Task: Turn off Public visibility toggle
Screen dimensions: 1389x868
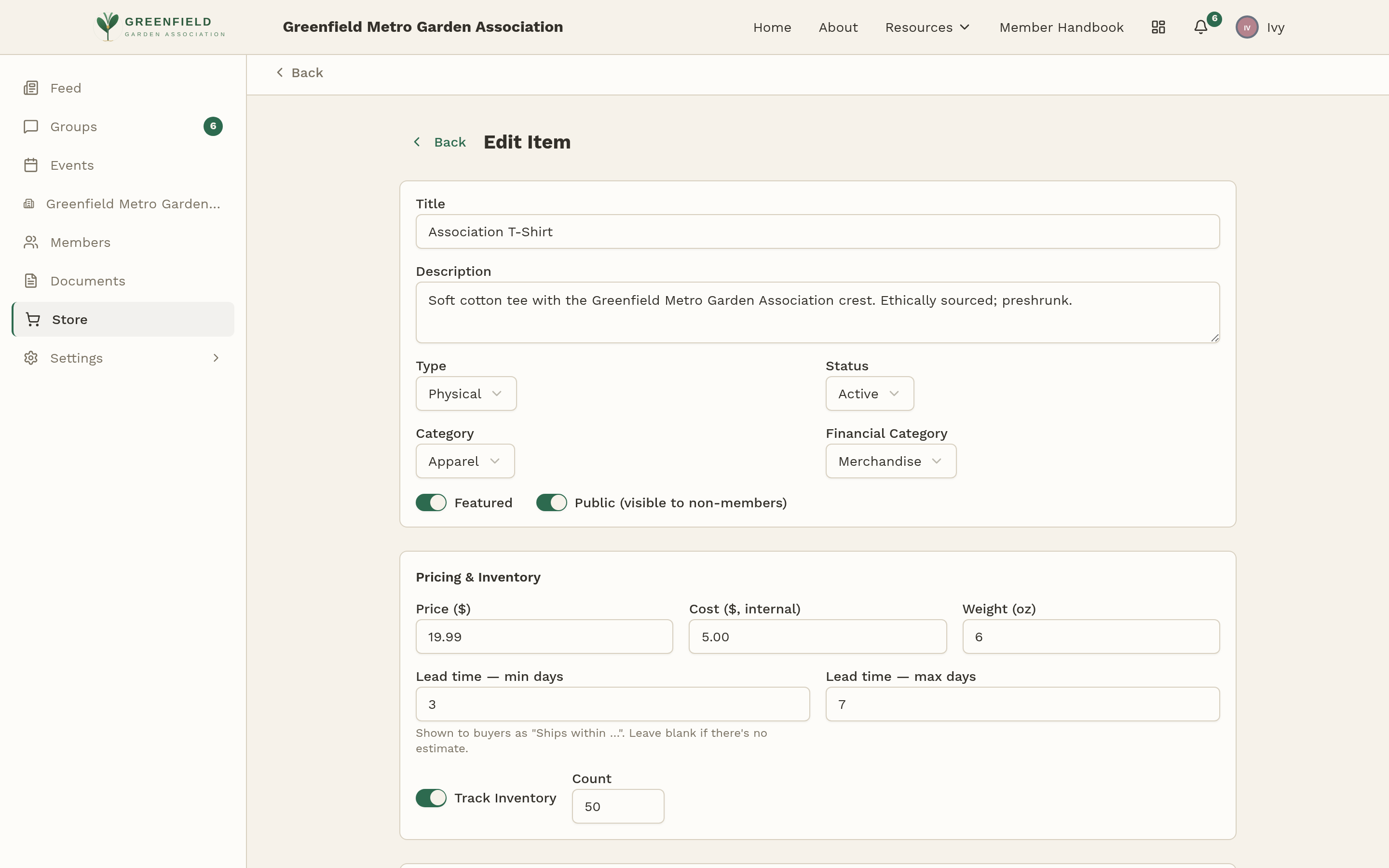Action: (x=551, y=502)
